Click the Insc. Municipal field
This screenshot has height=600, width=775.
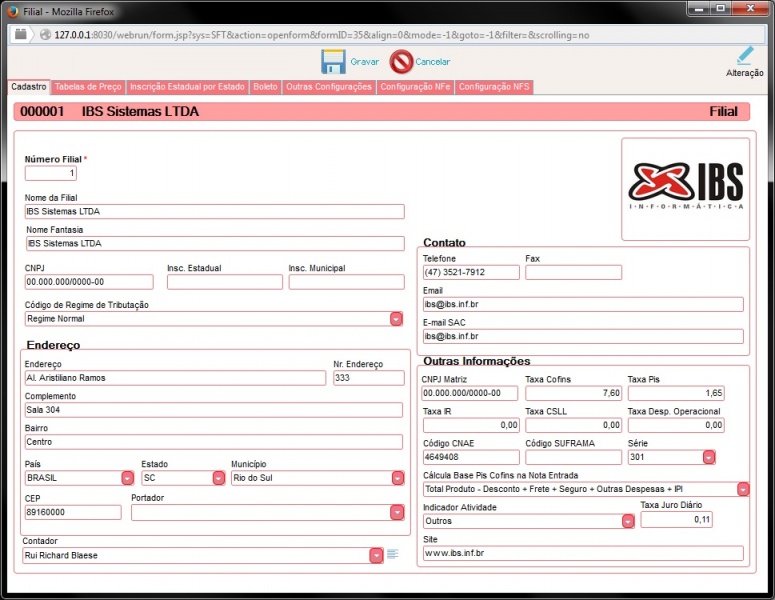[x=346, y=282]
